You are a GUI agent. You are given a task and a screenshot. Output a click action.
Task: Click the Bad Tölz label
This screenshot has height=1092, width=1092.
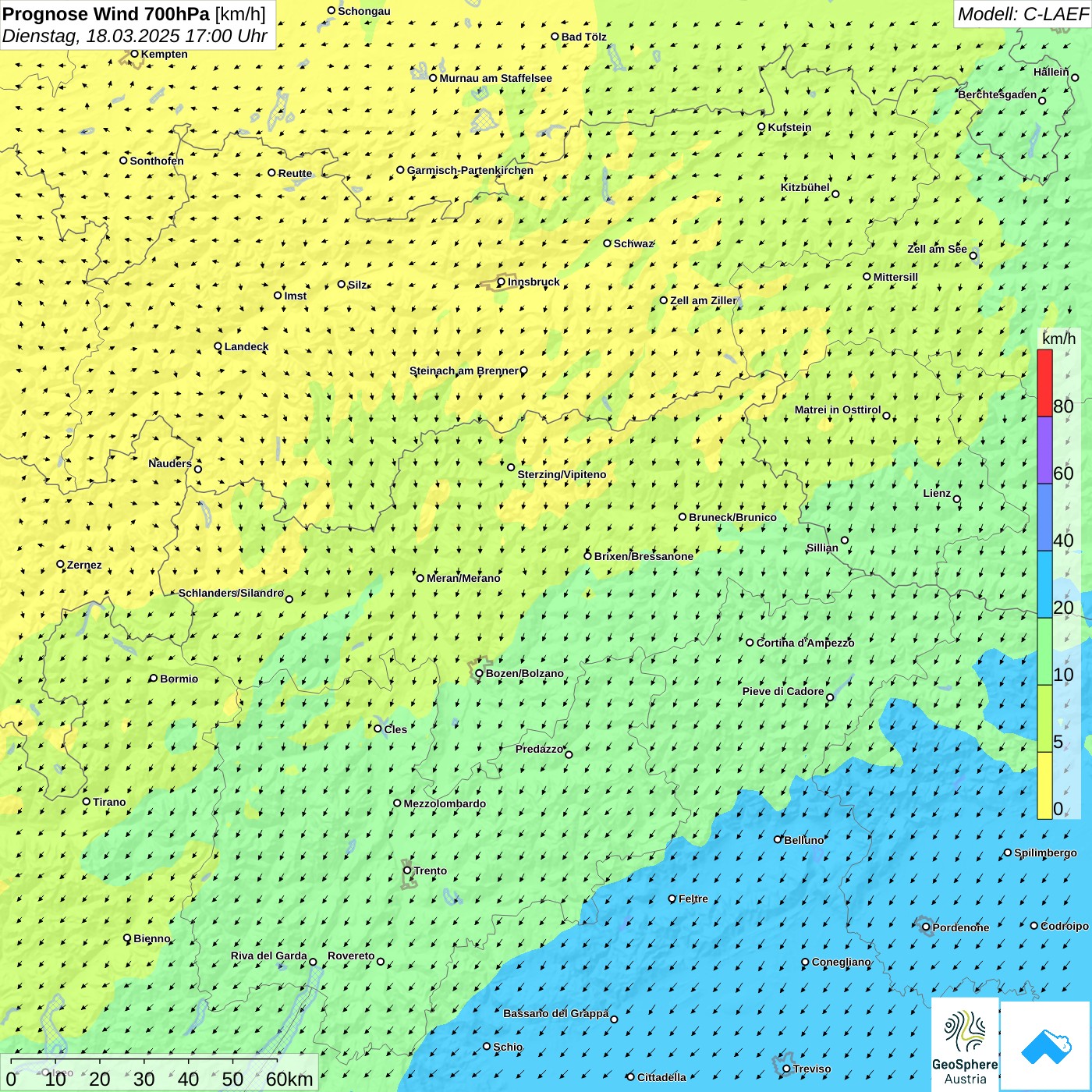584,37
